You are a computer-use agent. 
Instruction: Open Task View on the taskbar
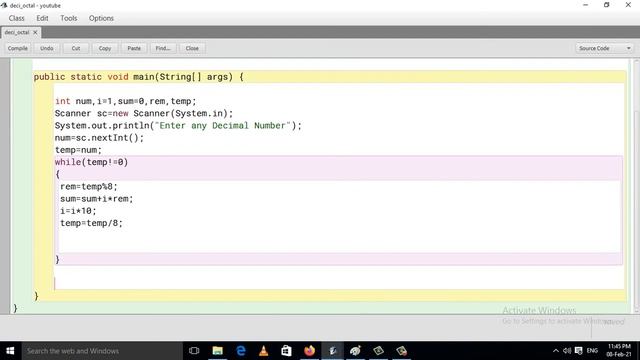(x=194, y=351)
